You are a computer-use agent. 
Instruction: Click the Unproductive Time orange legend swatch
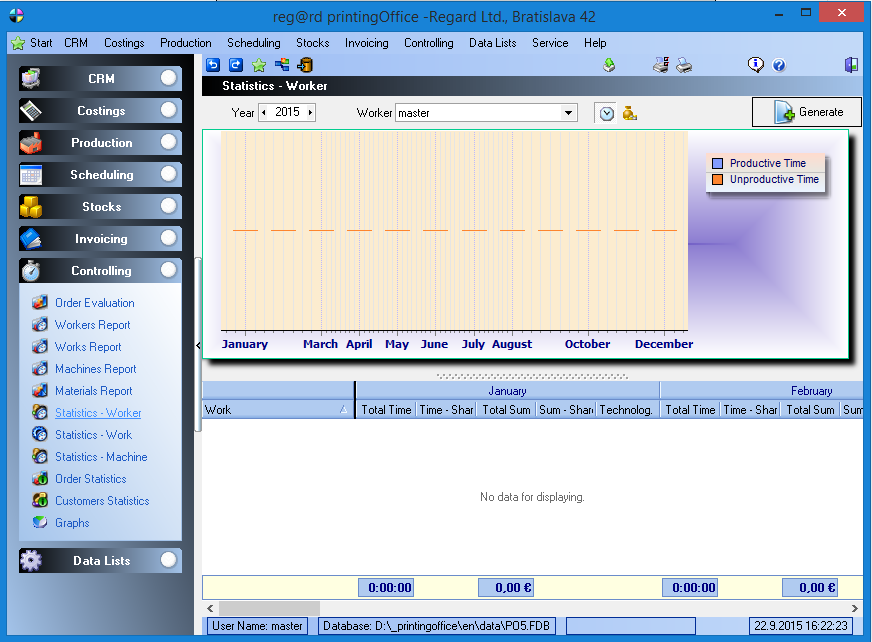[x=717, y=180]
